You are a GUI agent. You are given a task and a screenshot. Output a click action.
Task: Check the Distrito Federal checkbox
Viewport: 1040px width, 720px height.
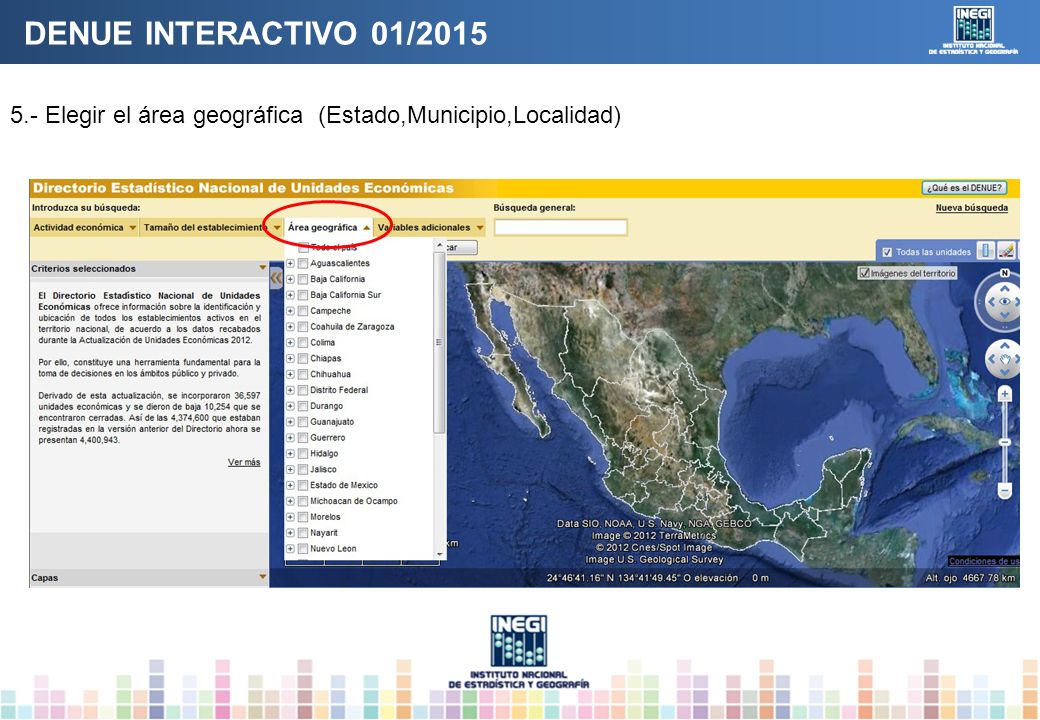point(303,390)
